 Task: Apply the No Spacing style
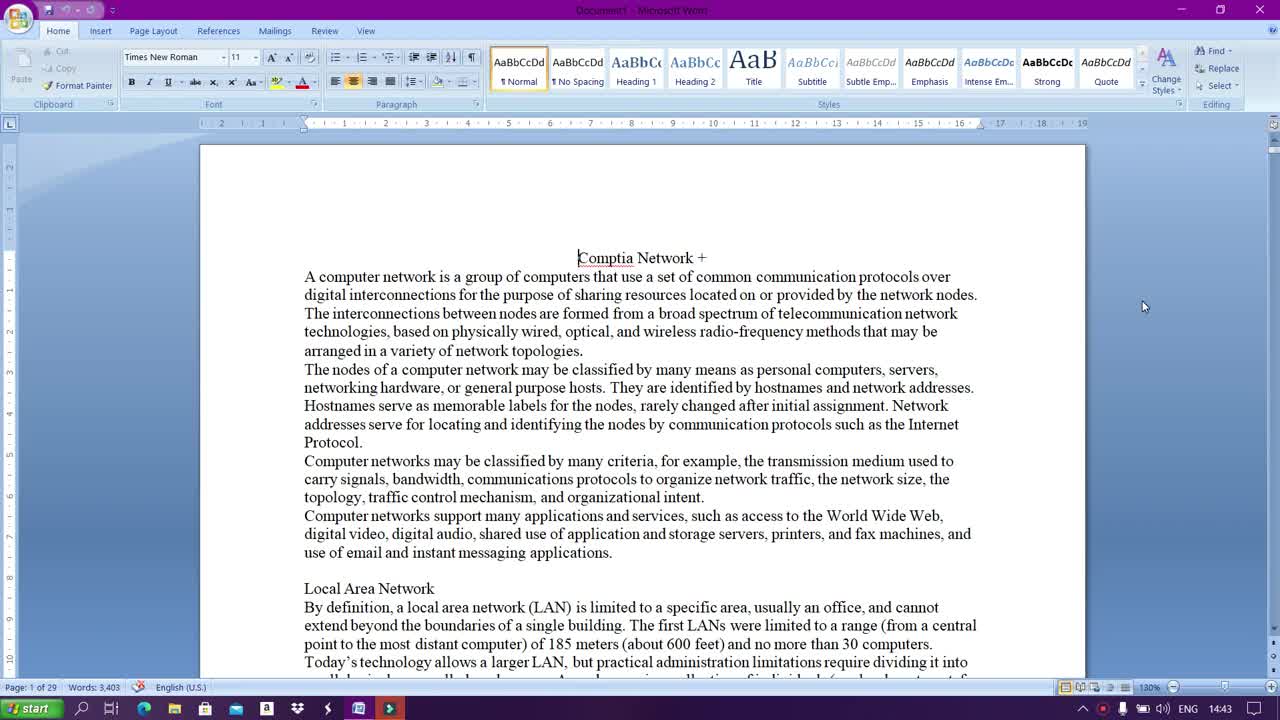tap(578, 68)
